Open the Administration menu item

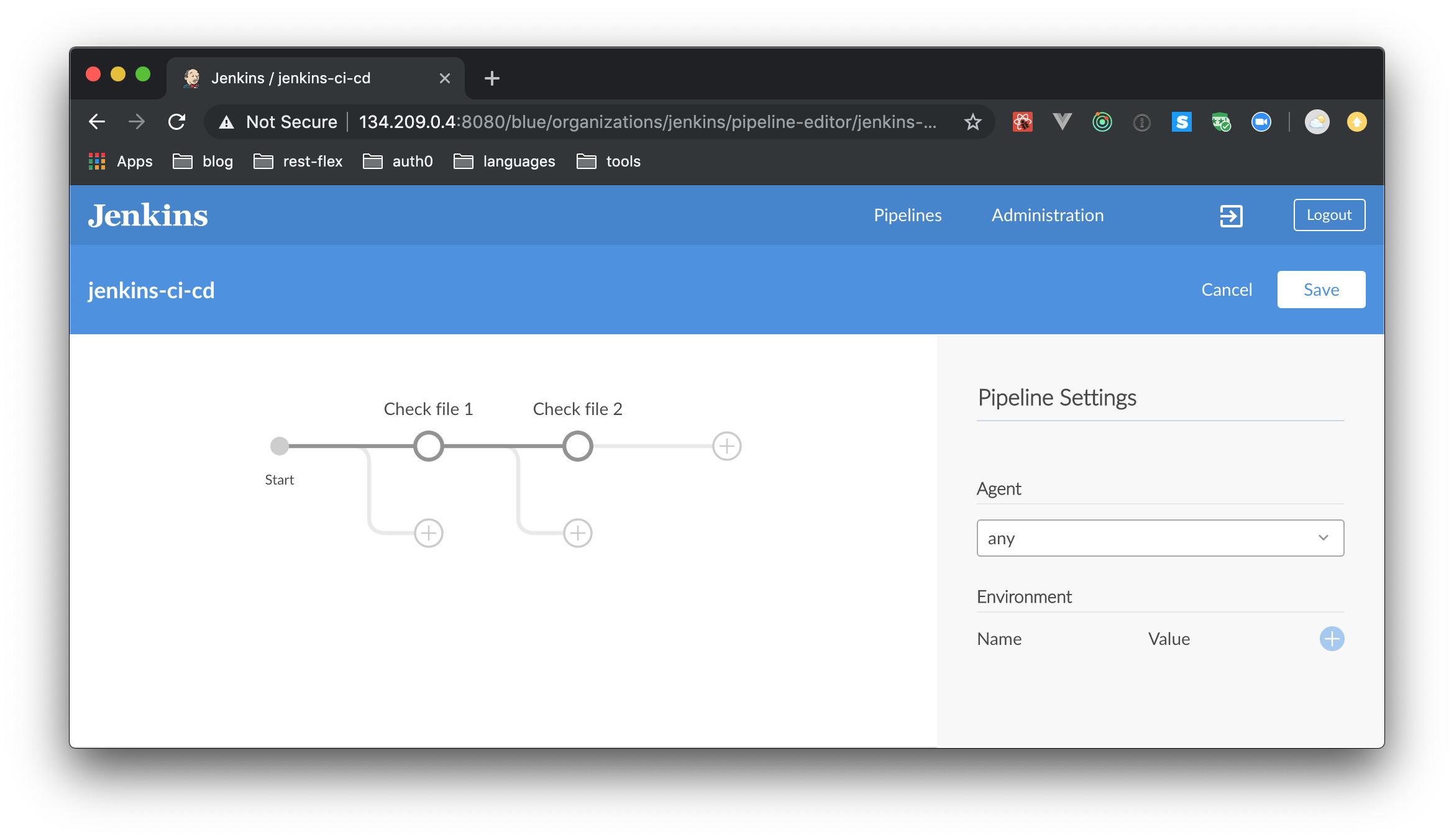(1048, 216)
